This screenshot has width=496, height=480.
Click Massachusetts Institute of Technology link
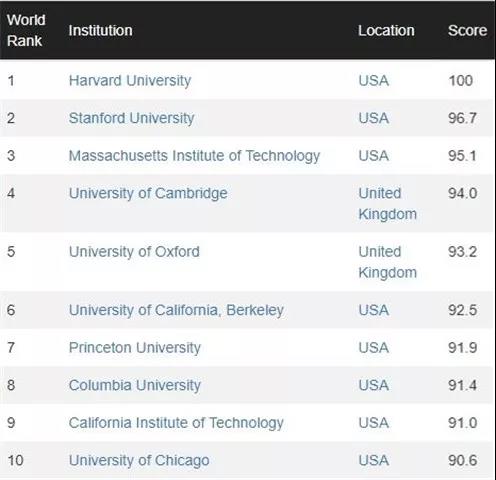(x=194, y=156)
